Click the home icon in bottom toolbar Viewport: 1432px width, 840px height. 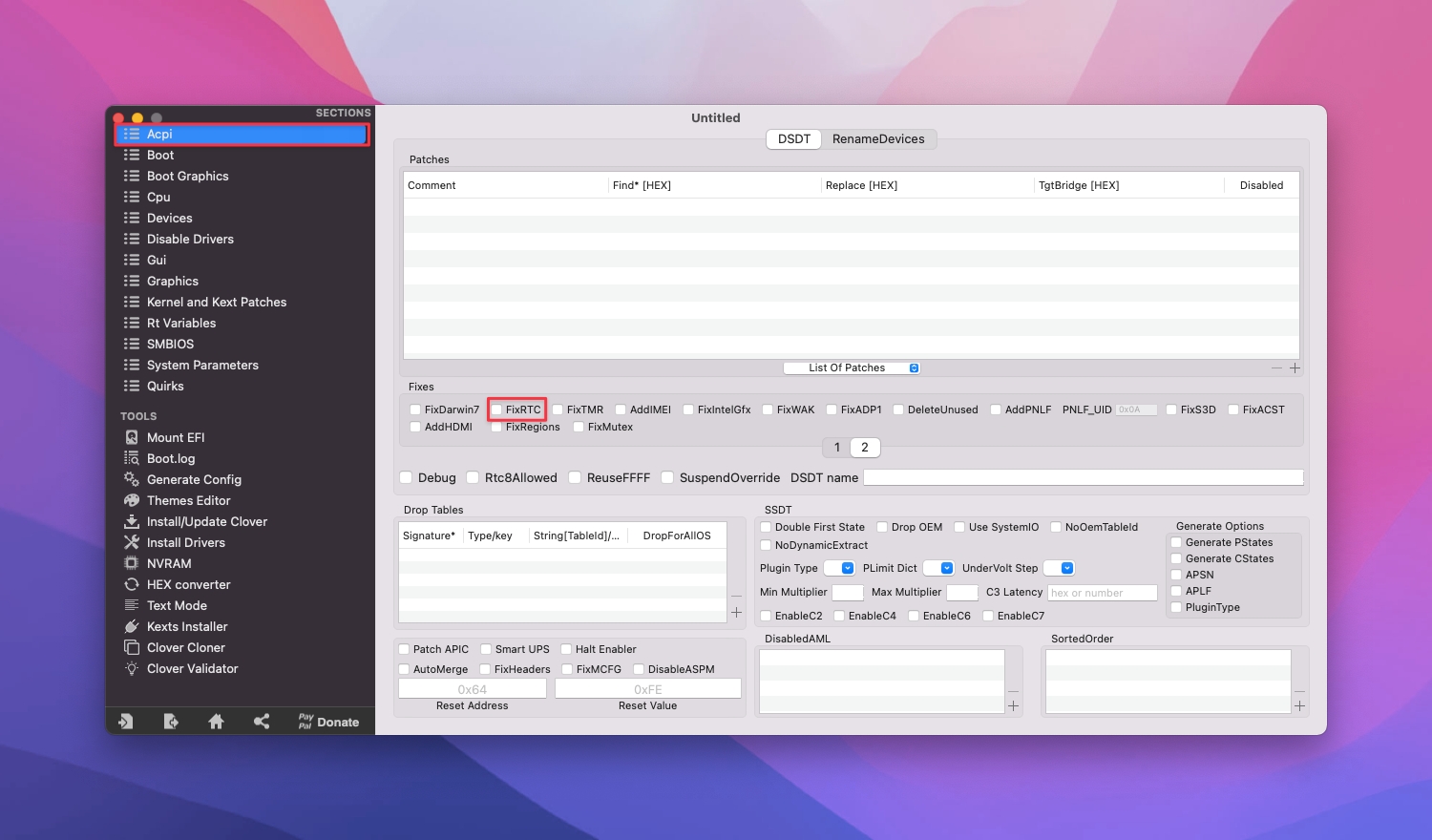click(216, 722)
